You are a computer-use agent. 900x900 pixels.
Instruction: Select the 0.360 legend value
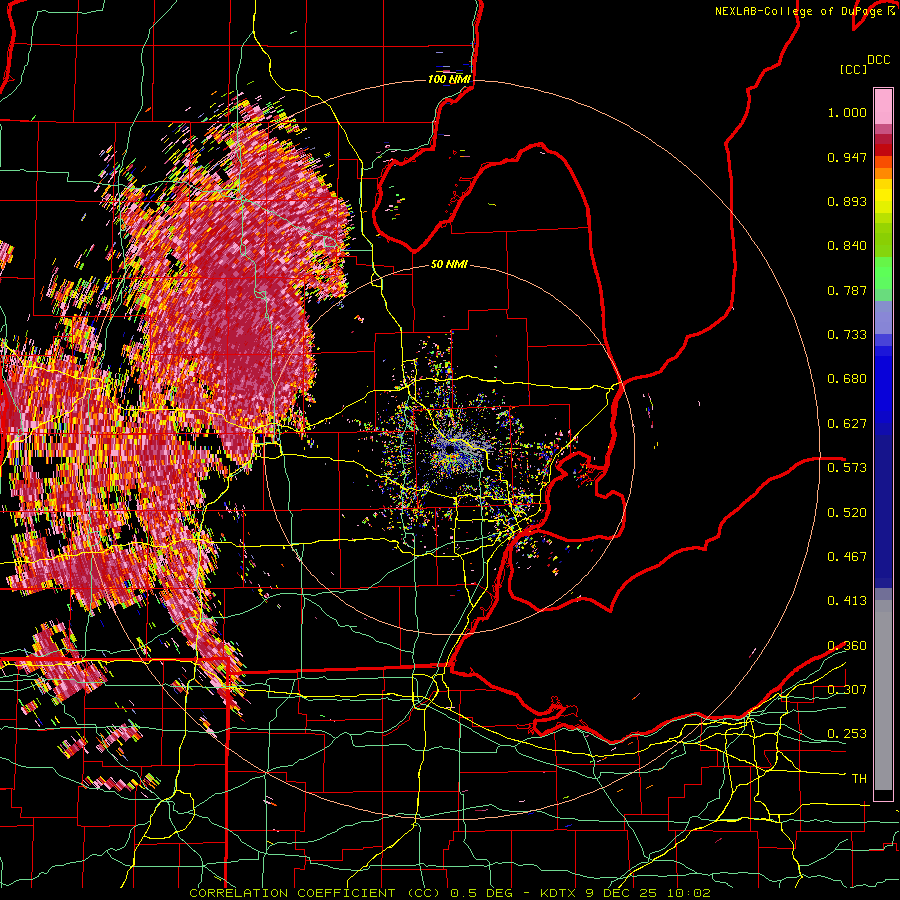[847, 646]
